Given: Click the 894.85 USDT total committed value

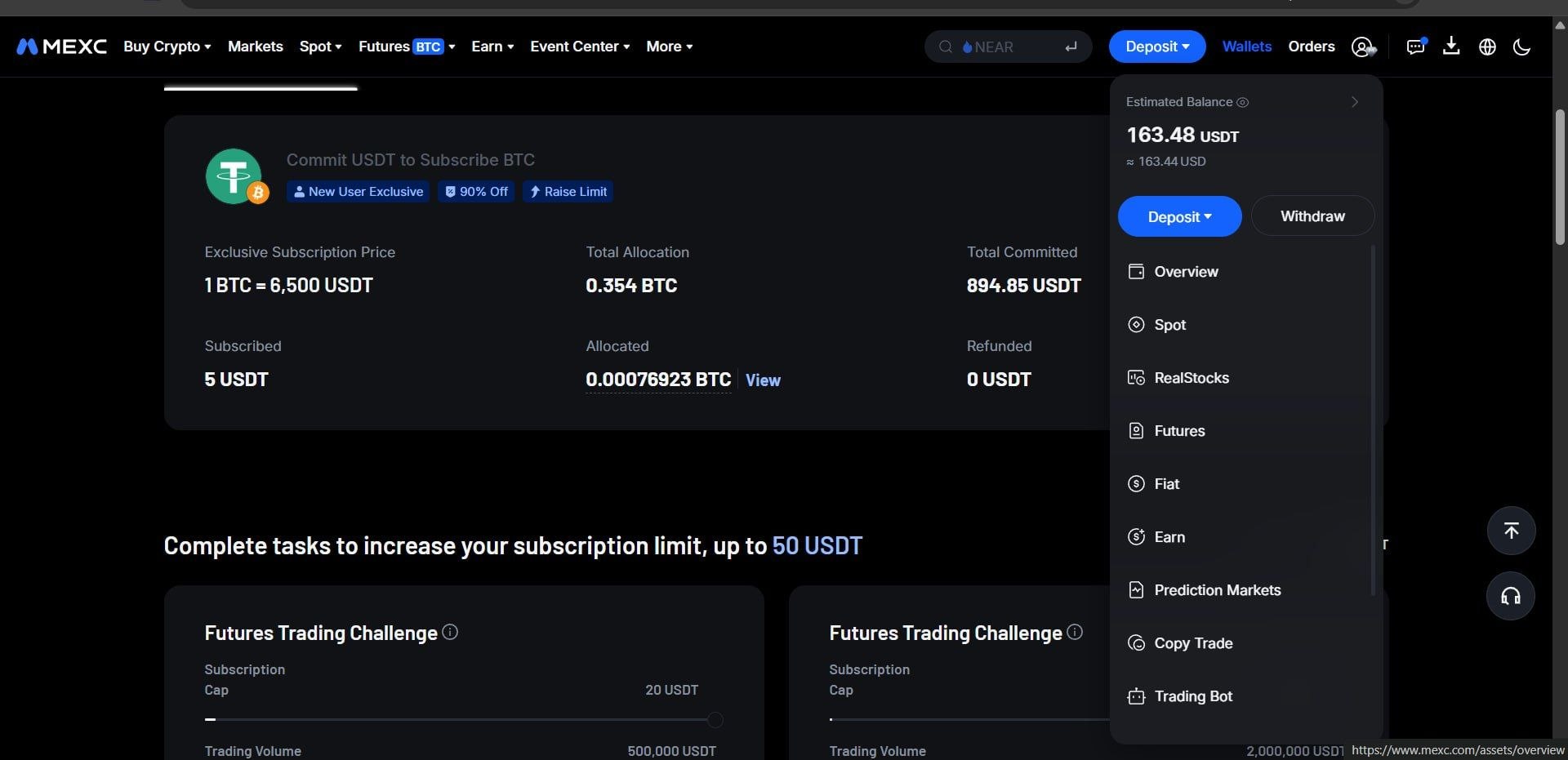Looking at the screenshot, I should (1024, 286).
